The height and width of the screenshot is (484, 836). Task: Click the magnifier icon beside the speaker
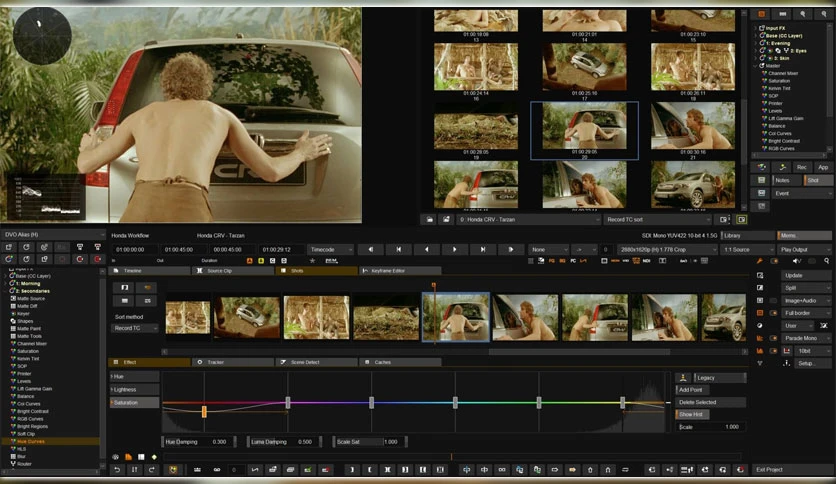(x=827, y=261)
